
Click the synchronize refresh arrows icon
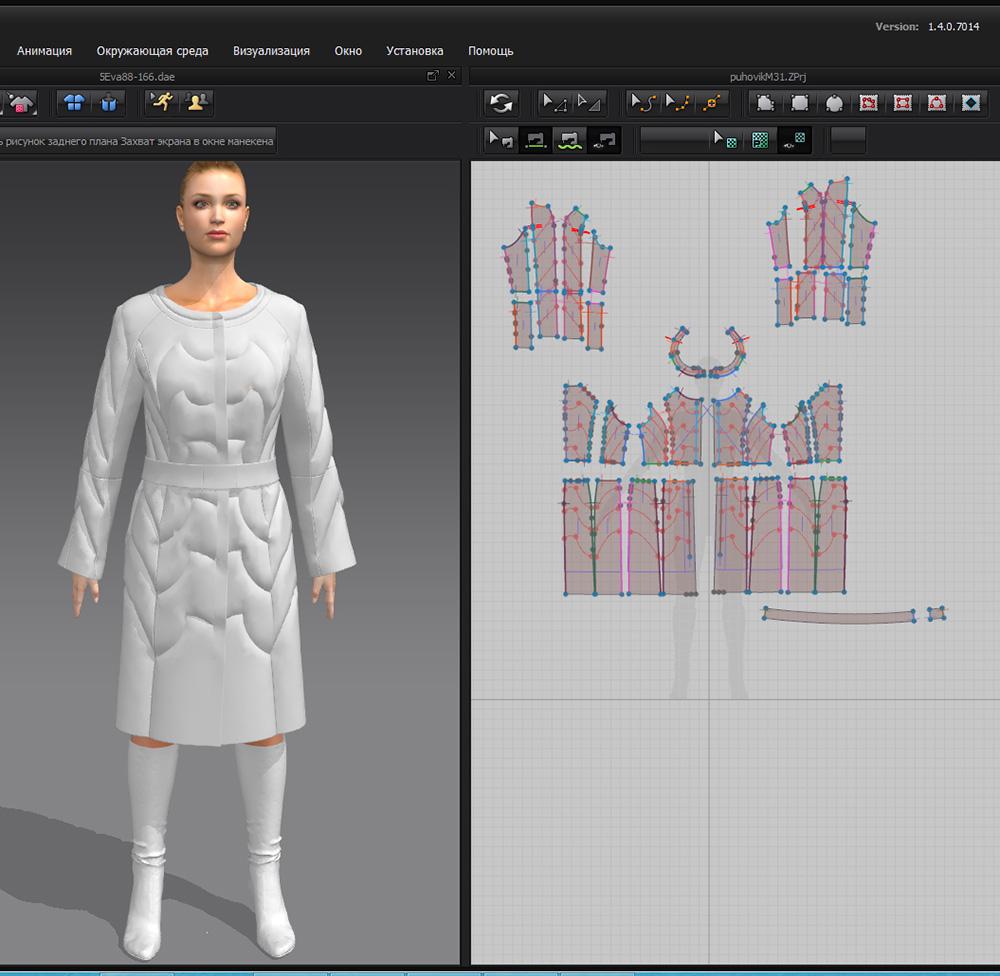click(x=501, y=103)
